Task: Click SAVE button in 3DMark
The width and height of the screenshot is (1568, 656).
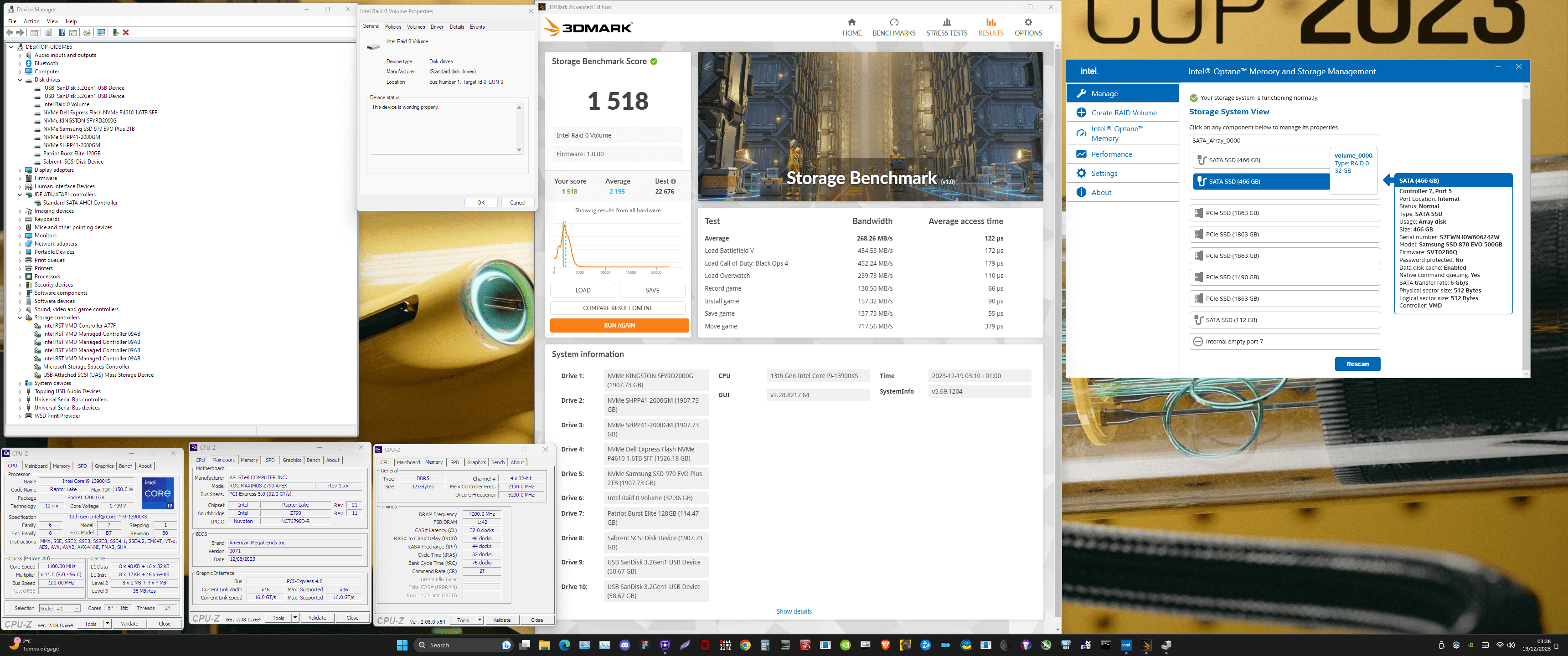Action: [653, 290]
